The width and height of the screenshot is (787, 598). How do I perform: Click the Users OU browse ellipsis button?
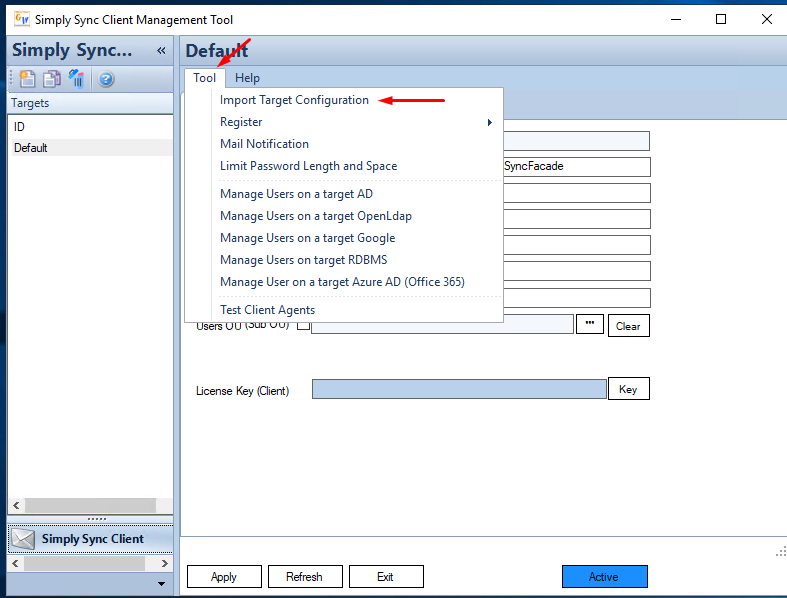click(590, 324)
